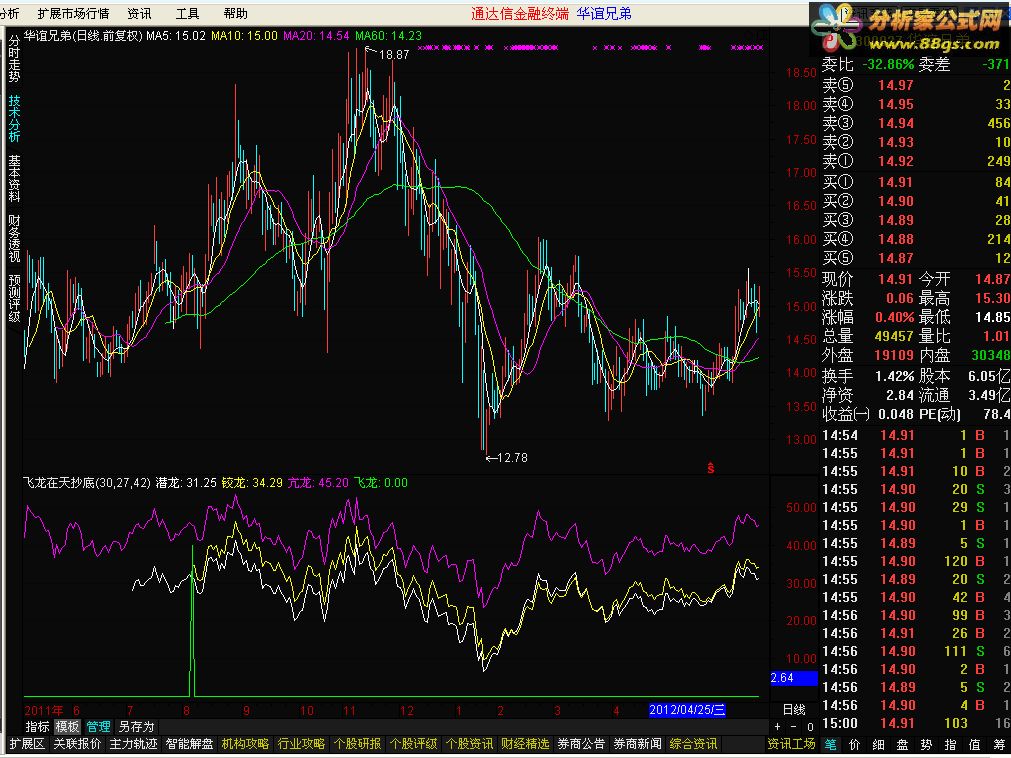Click the 0 reset chart icon

pos(810,726)
